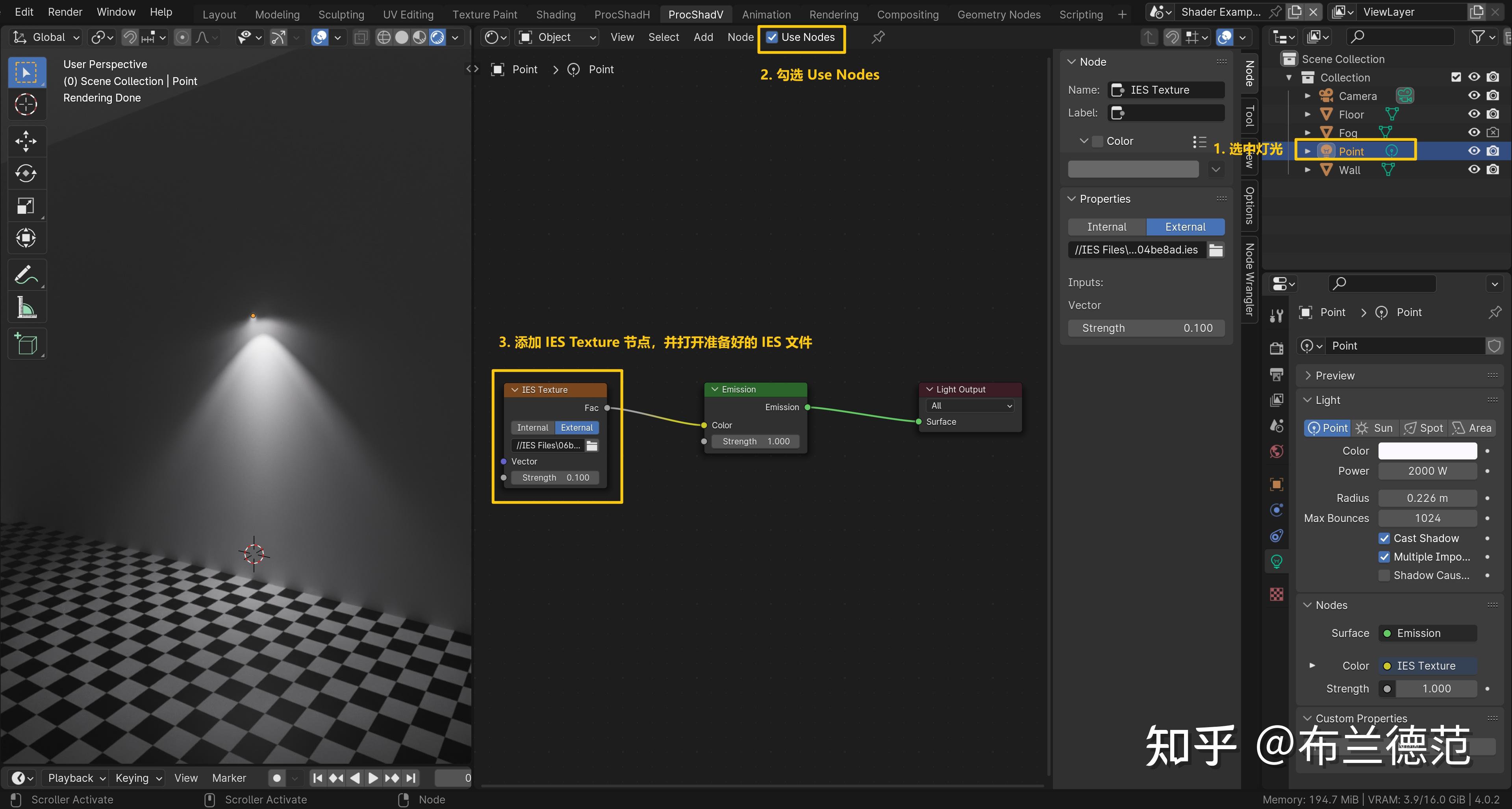This screenshot has height=809, width=1512.
Task: Open the World properties tab
Action: 1277,451
